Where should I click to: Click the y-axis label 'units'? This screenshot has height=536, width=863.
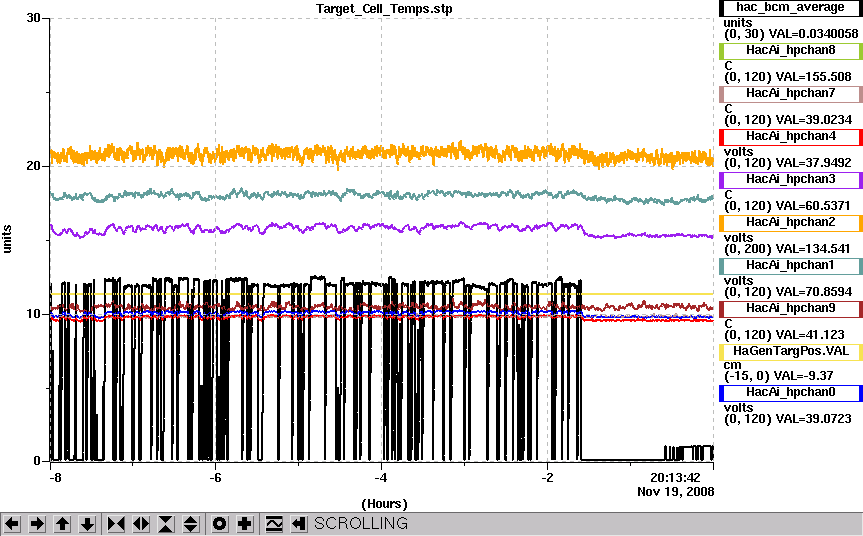point(7,239)
